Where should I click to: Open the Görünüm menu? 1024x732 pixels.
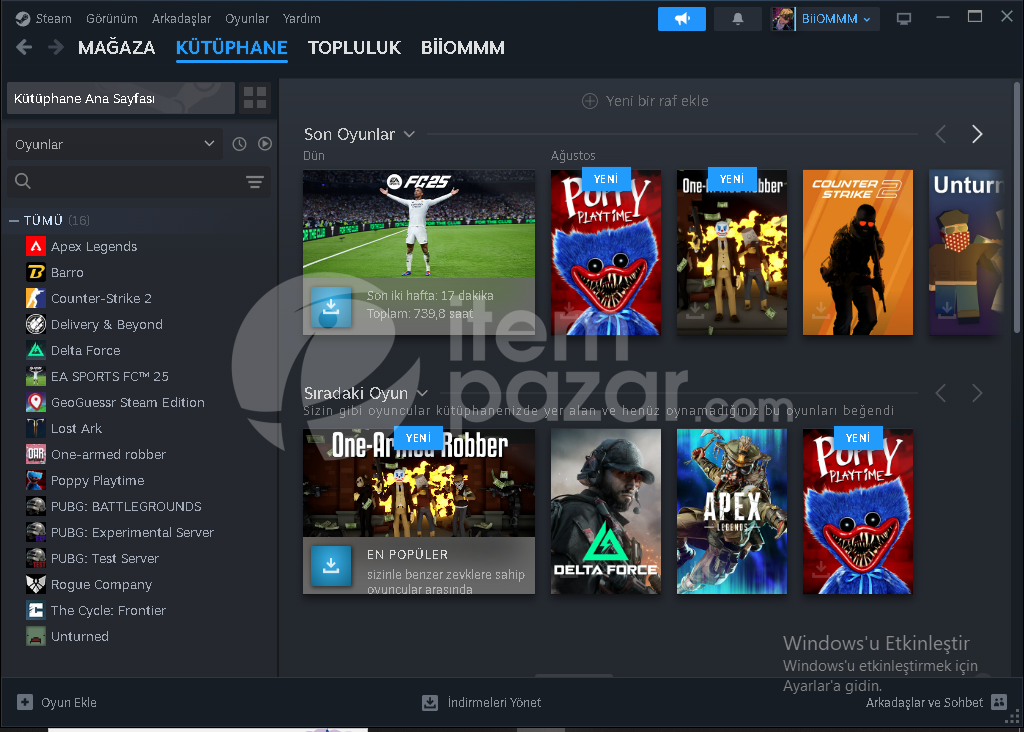pyautogui.click(x=112, y=18)
